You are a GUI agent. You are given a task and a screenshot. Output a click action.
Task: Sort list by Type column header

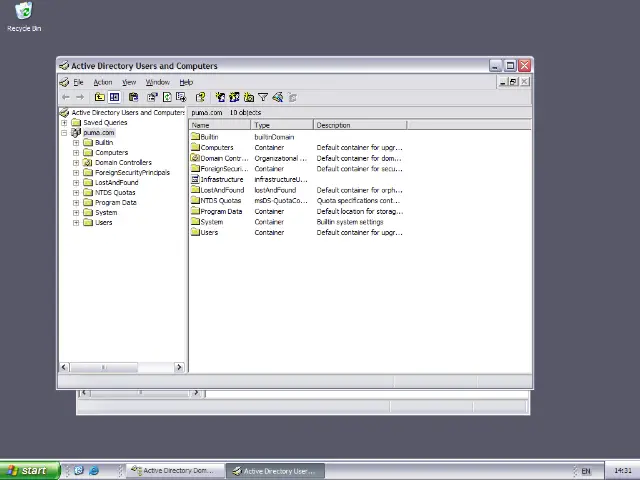click(x=282, y=125)
